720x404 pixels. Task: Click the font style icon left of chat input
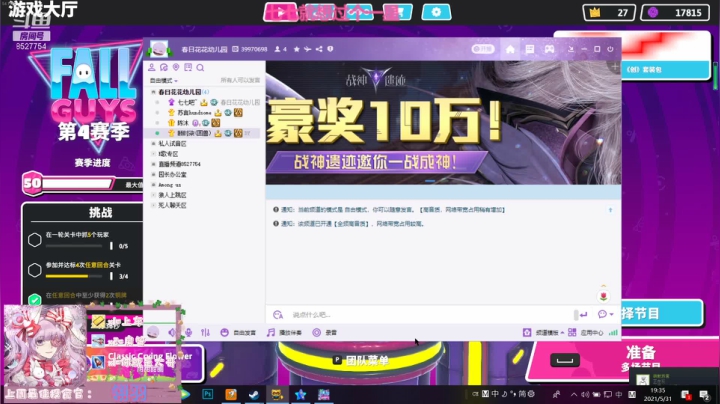pos(278,314)
